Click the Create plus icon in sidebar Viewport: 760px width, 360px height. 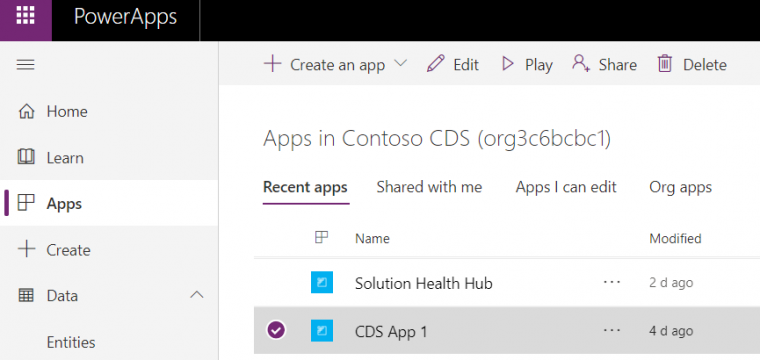point(26,250)
